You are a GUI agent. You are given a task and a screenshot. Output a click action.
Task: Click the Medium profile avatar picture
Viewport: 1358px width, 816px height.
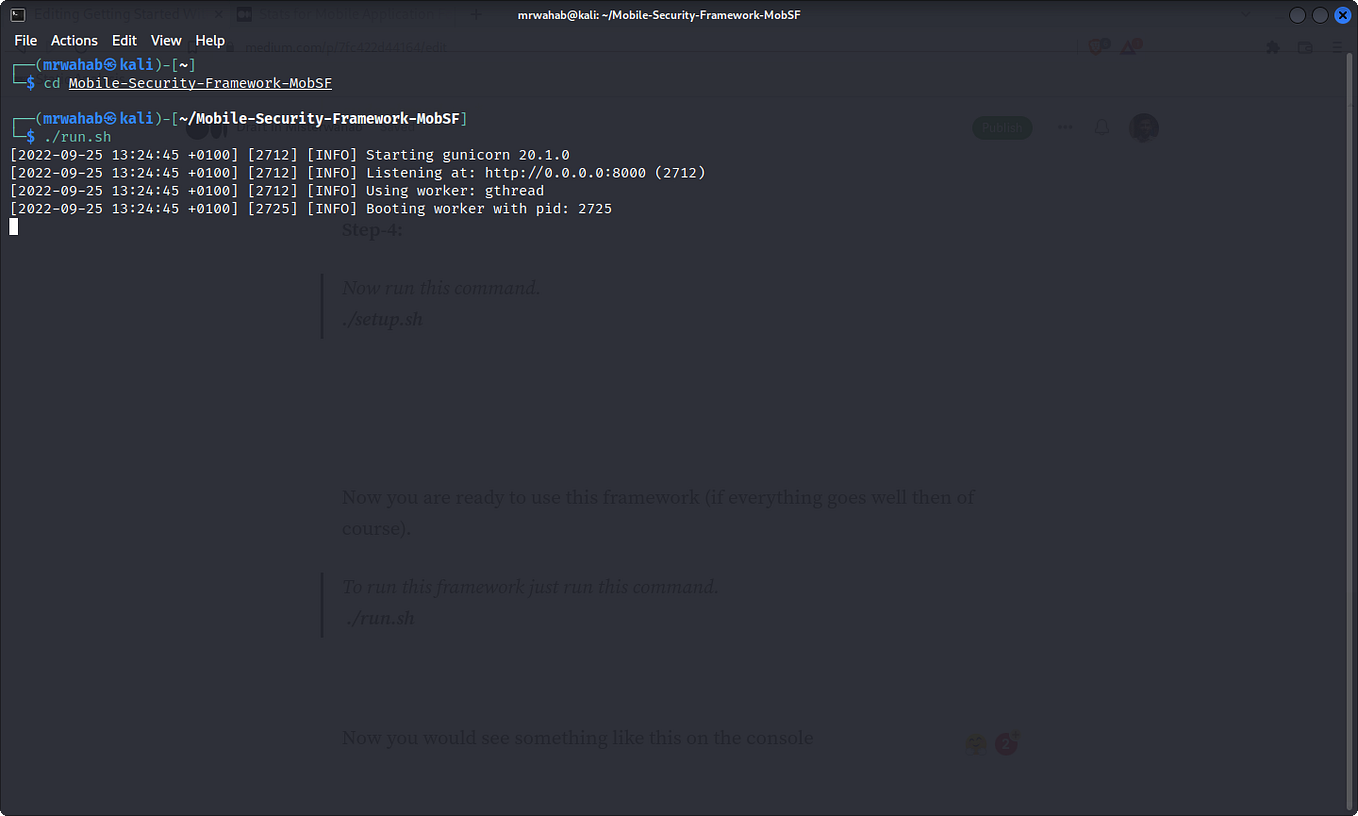(x=1144, y=127)
